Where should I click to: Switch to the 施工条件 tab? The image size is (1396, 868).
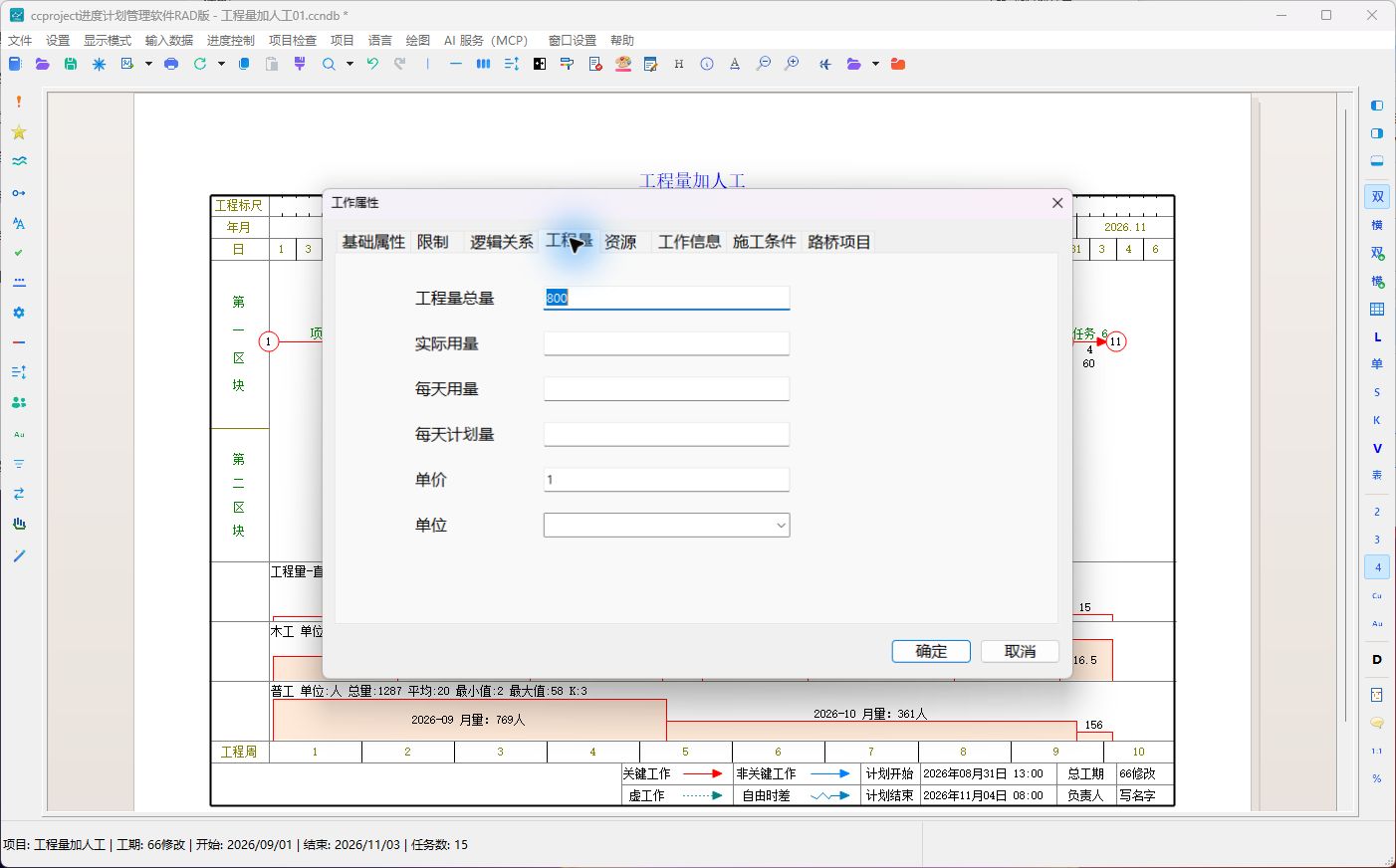[x=764, y=242]
